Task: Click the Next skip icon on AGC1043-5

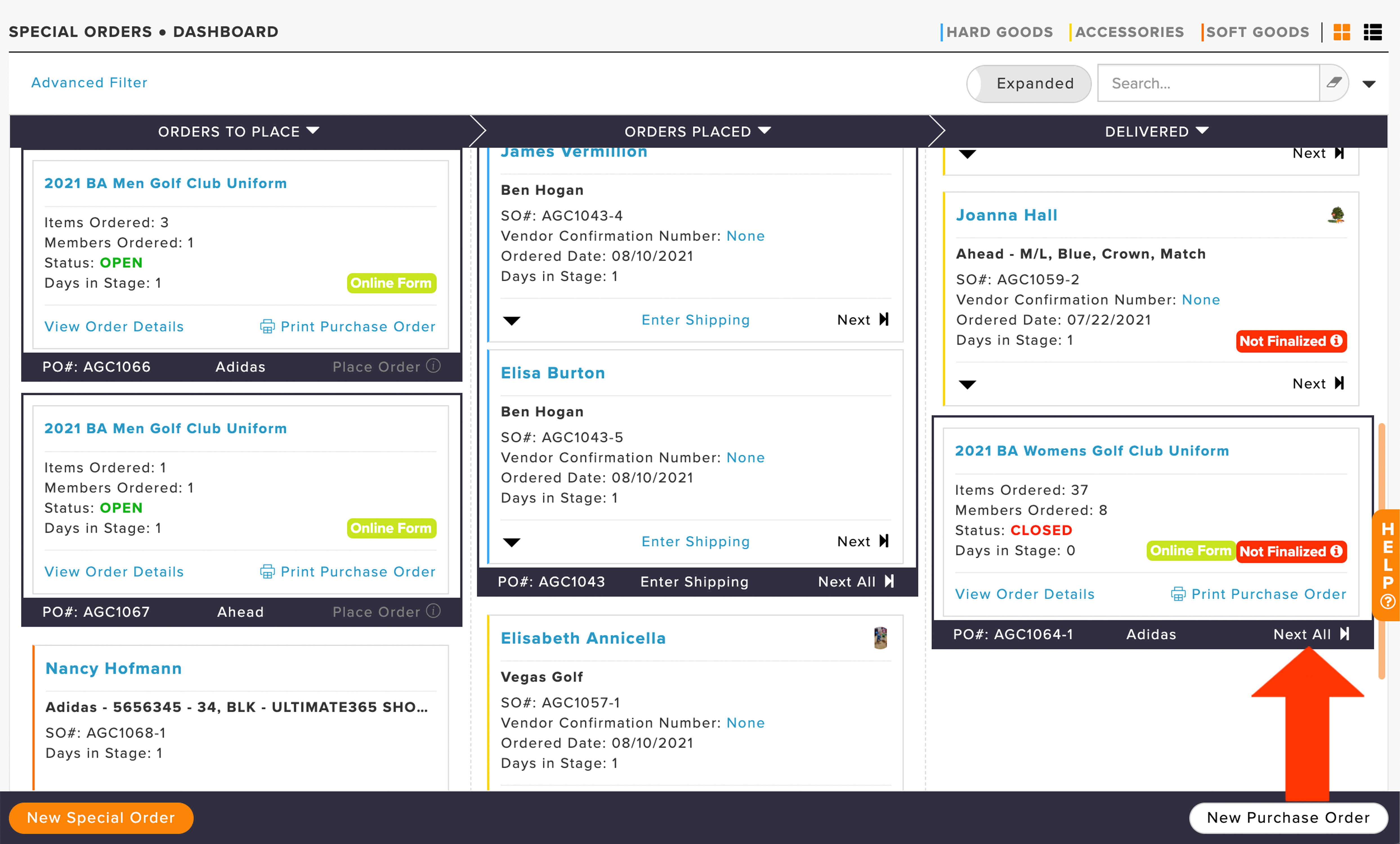Action: (884, 541)
